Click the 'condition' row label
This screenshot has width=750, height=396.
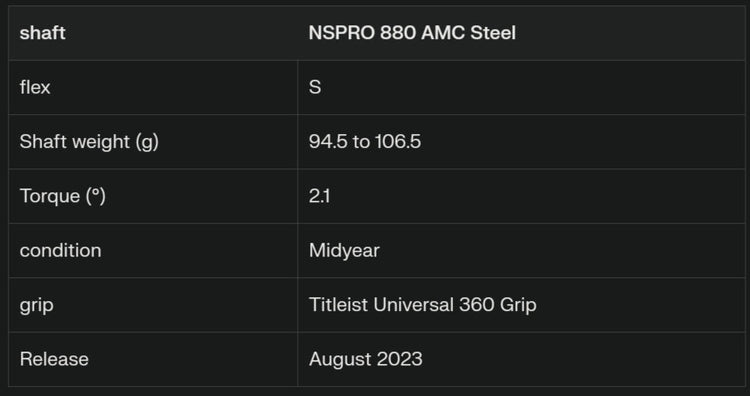[60, 251]
